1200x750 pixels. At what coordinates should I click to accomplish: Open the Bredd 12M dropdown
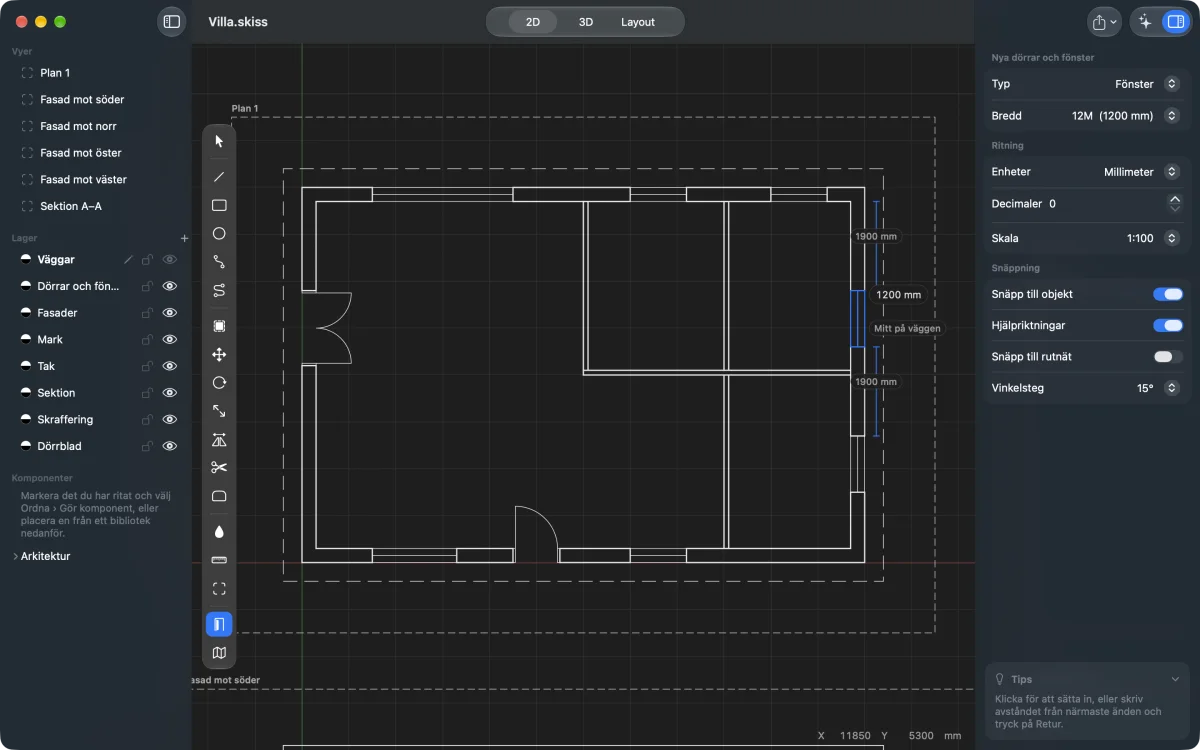[1172, 116]
